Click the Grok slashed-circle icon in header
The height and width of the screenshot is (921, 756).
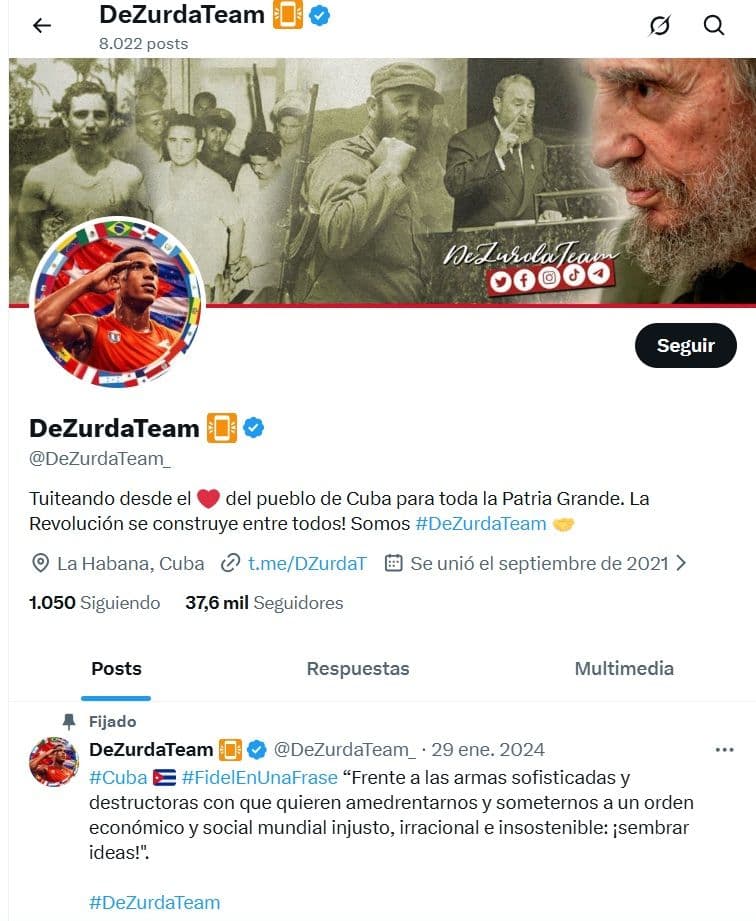click(660, 25)
